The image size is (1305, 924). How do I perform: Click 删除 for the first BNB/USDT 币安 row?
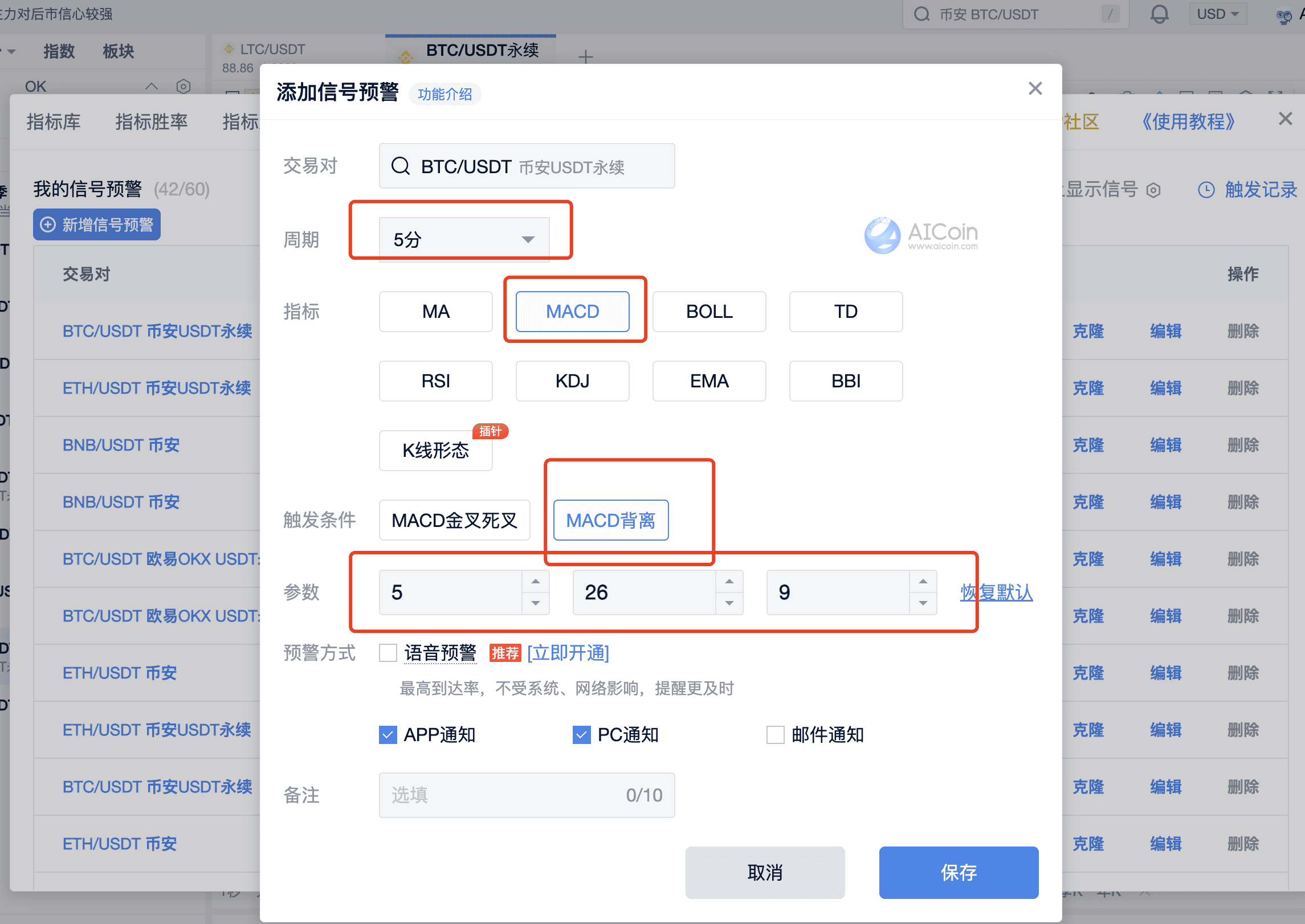[1243, 445]
